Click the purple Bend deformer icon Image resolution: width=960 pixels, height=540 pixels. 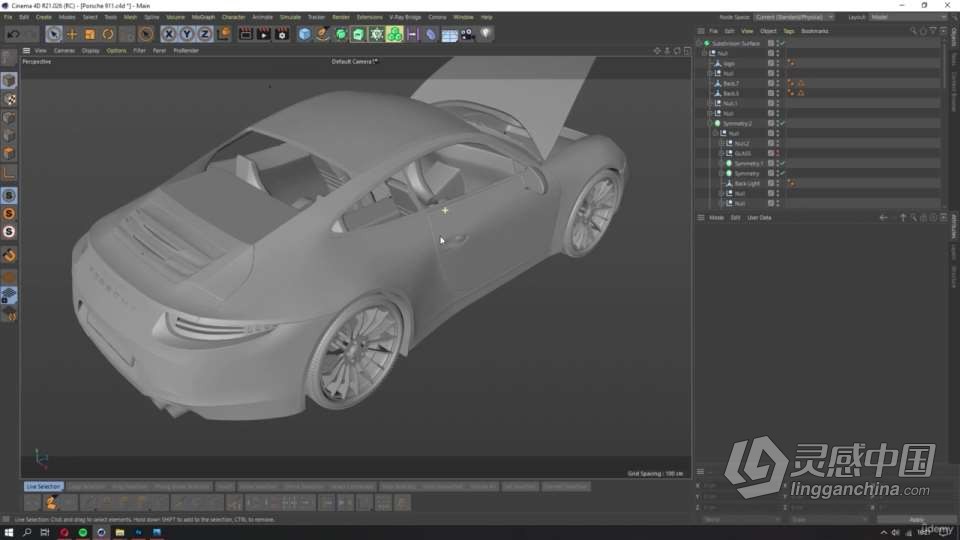431,34
